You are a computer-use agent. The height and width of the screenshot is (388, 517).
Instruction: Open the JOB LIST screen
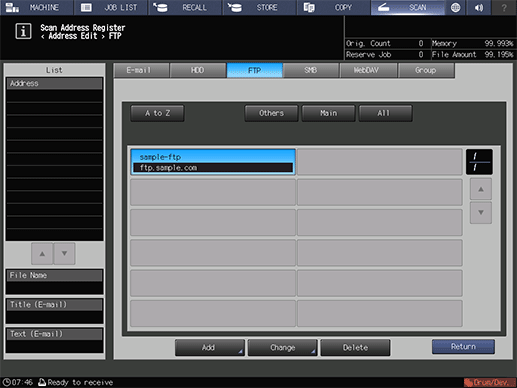tap(111, 7)
